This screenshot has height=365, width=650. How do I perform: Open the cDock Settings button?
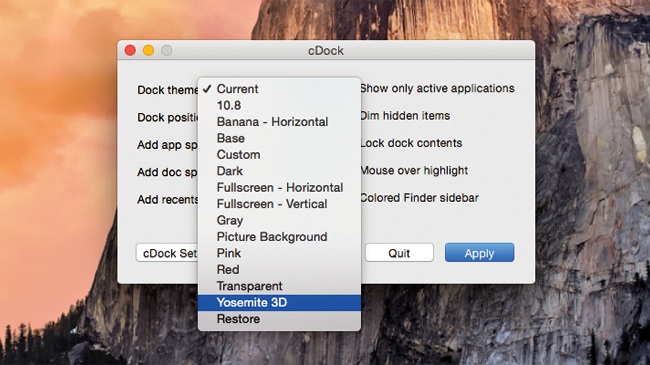tap(167, 253)
